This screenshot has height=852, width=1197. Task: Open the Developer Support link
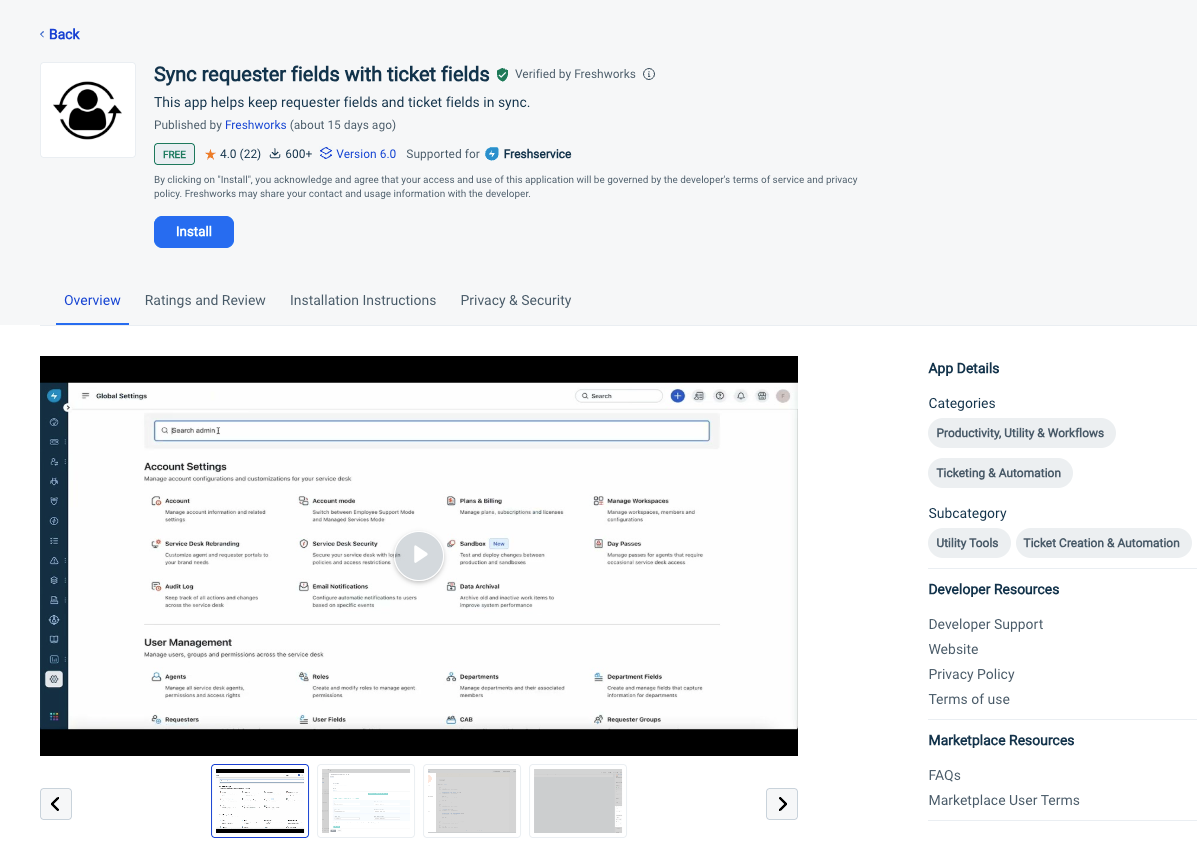986,624
